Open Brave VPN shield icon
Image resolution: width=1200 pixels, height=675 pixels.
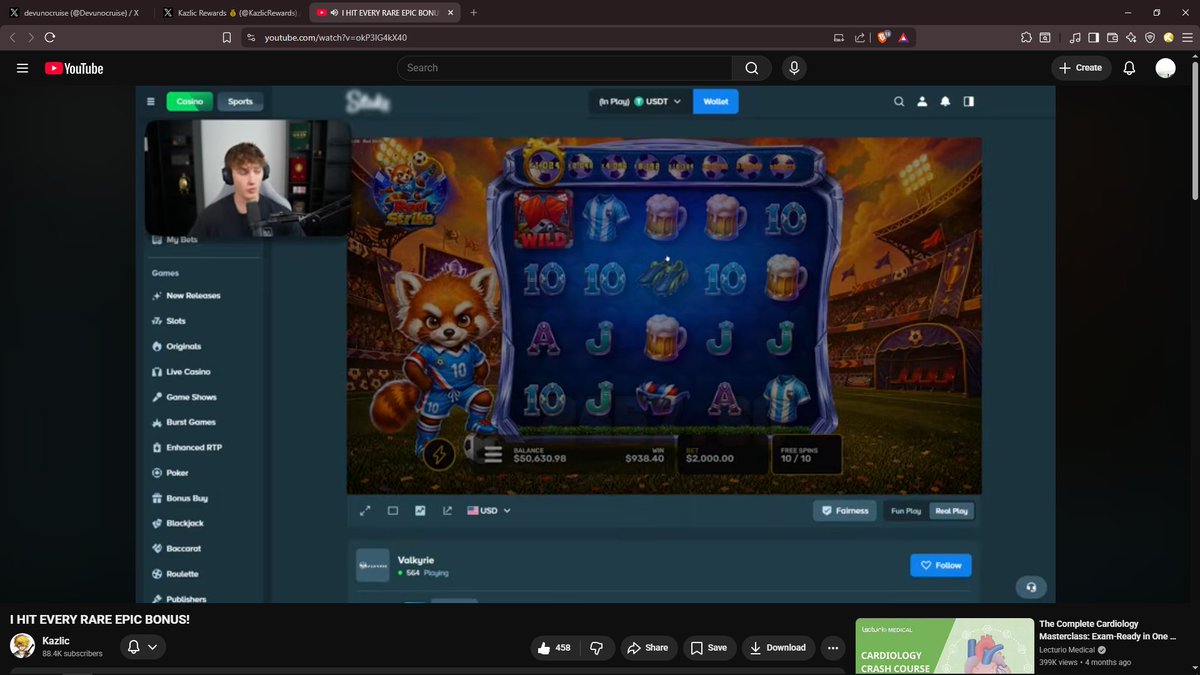click(1150, 37)
